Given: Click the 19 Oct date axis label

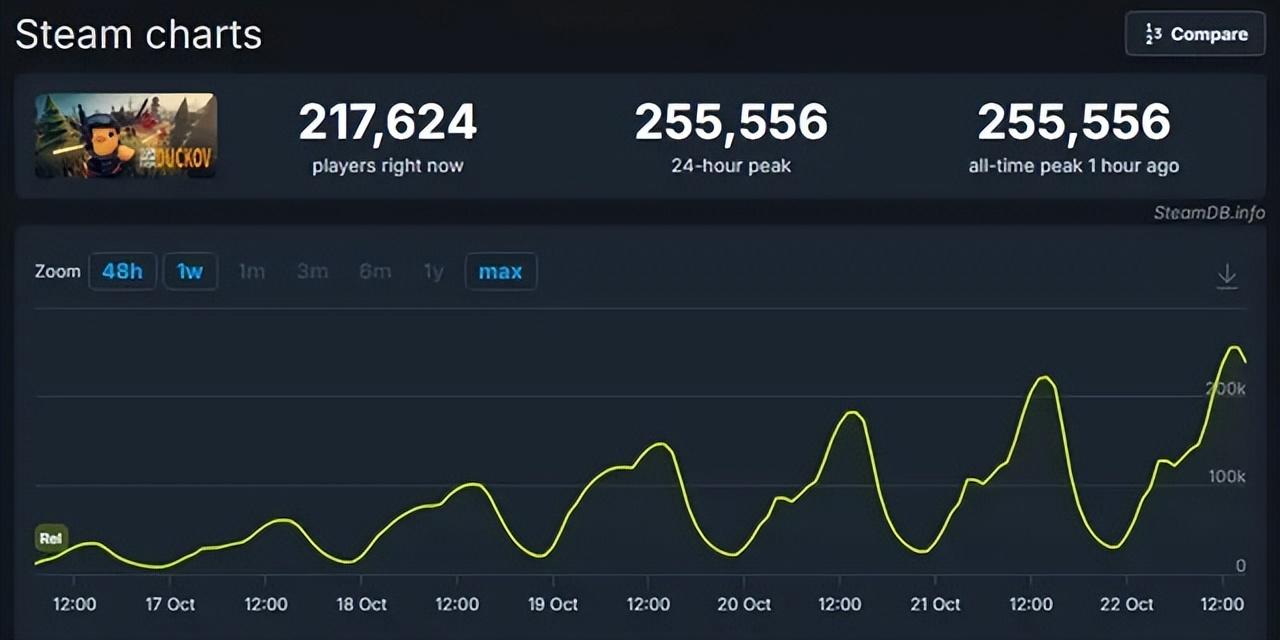Looking at the screenshot, I should [x=551, y=604].
